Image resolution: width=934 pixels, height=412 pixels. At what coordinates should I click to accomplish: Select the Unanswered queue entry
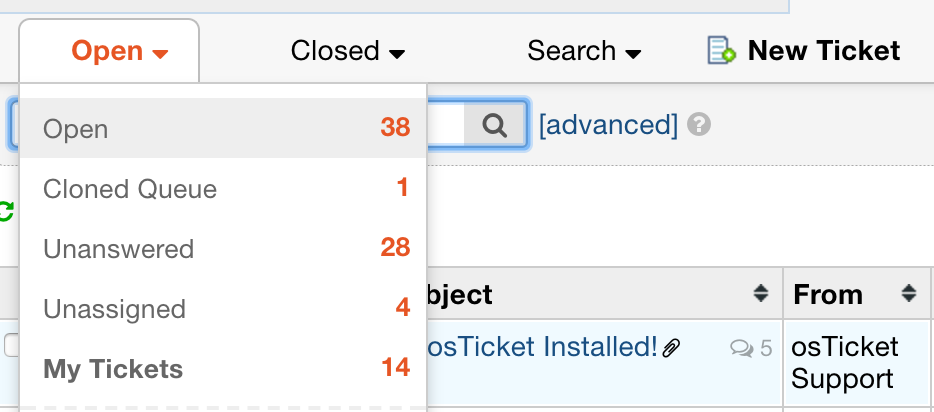(118, 249)
